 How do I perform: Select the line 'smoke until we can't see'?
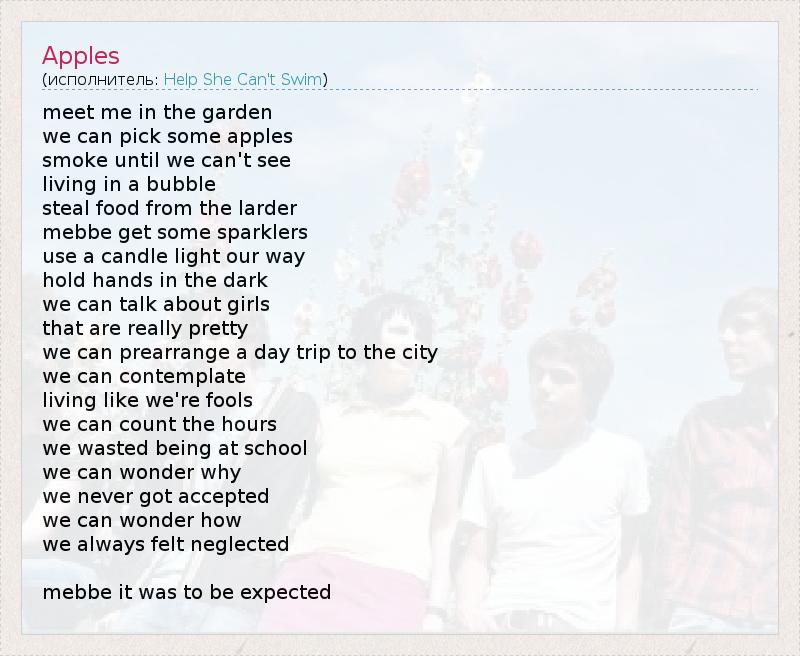(167, 160)
